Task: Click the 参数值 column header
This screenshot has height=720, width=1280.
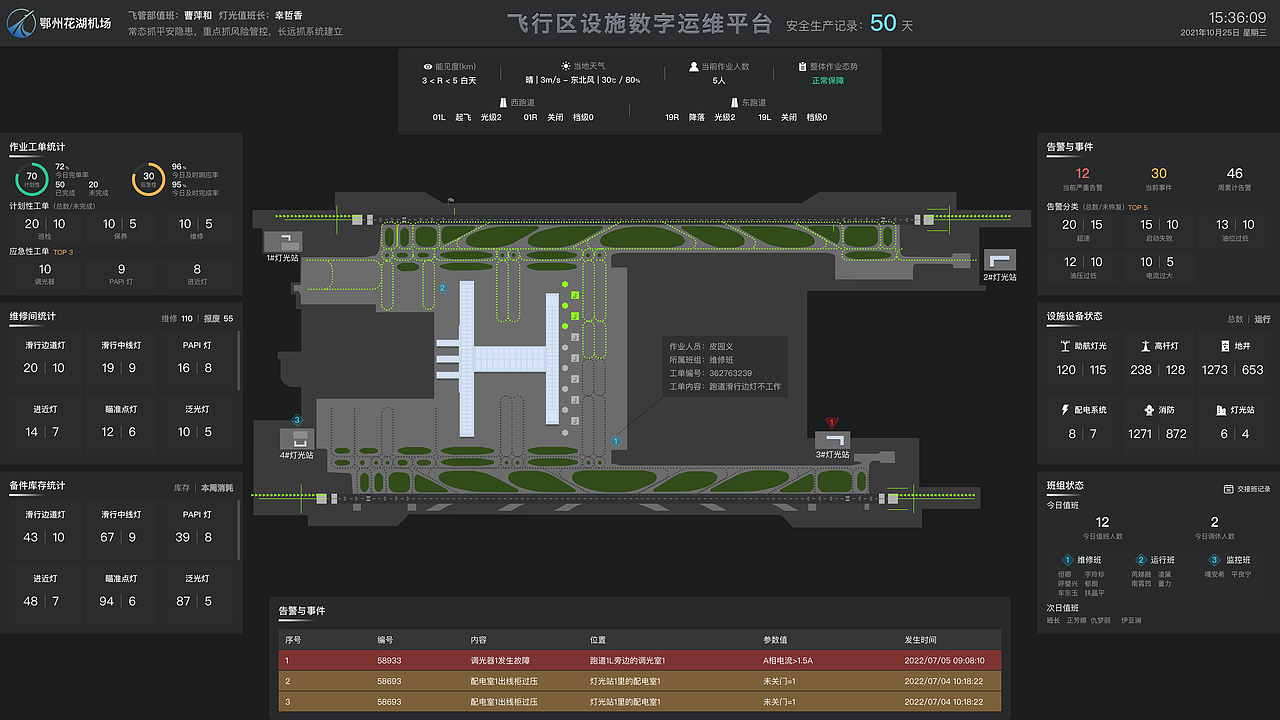Action: point(775,640)
